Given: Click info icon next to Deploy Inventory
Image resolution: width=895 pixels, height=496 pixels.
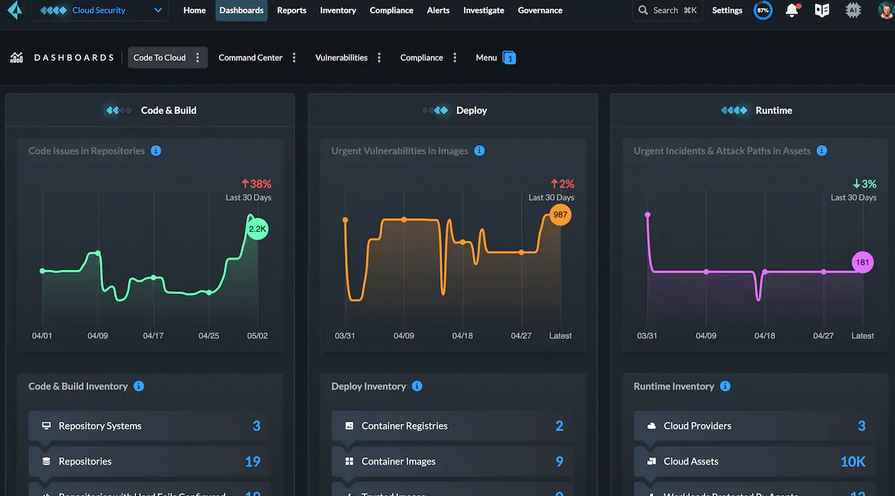Looking at the screenshot, I should (x=417, y=386).
